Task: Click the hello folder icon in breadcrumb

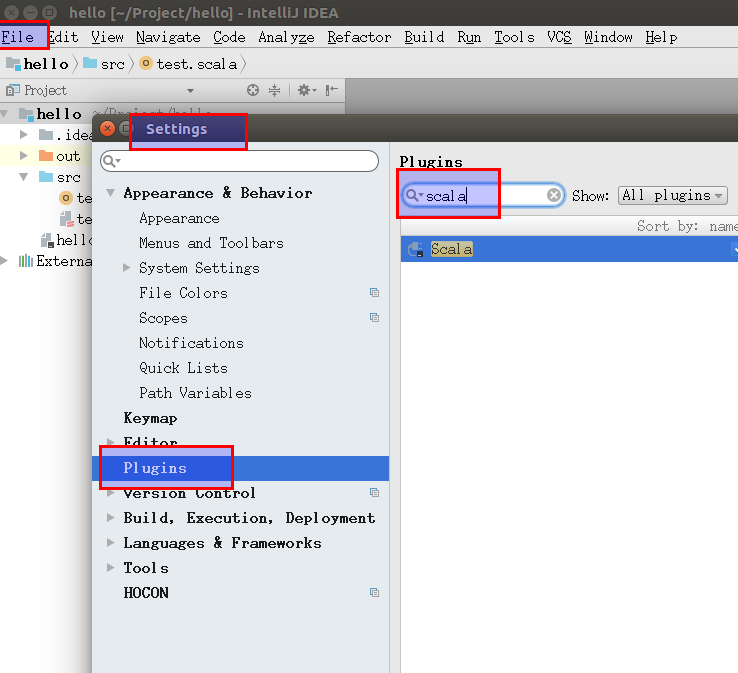Action: click(13, 64)
